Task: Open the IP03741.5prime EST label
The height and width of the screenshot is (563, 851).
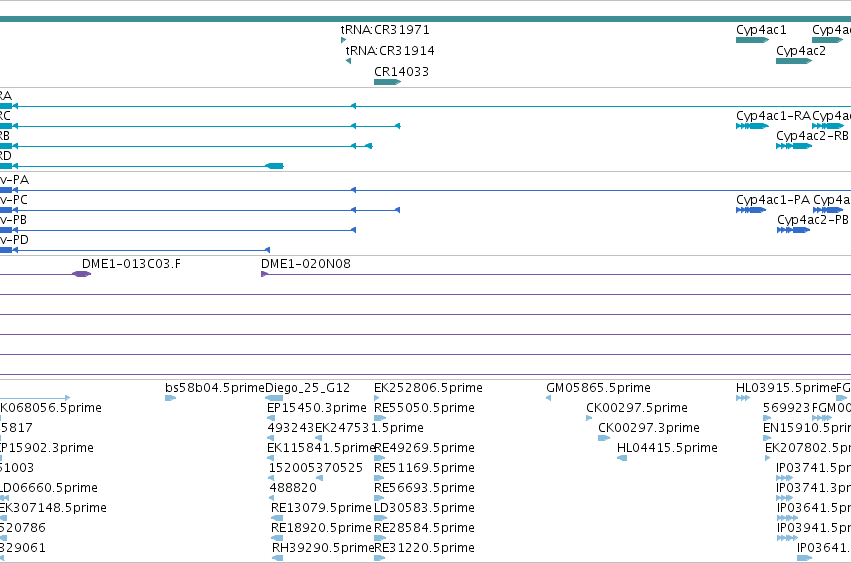Action: 814,468
